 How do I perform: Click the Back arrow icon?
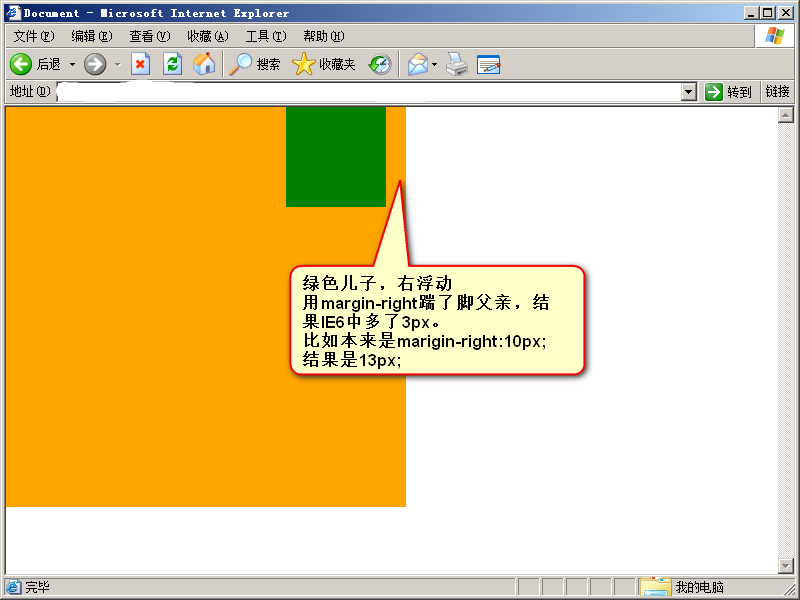point(21,64)
